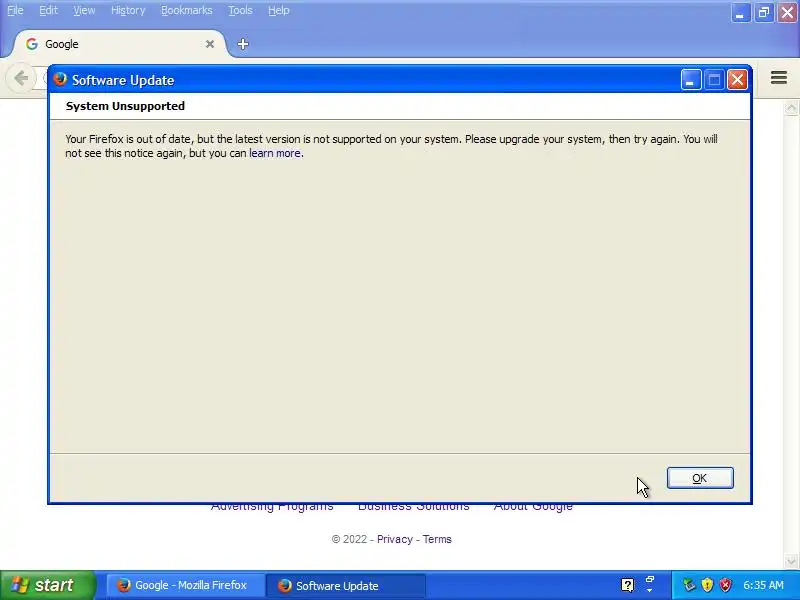Open the Help menu
Screen dimensions: 800x600
click(x=279, y=10)
